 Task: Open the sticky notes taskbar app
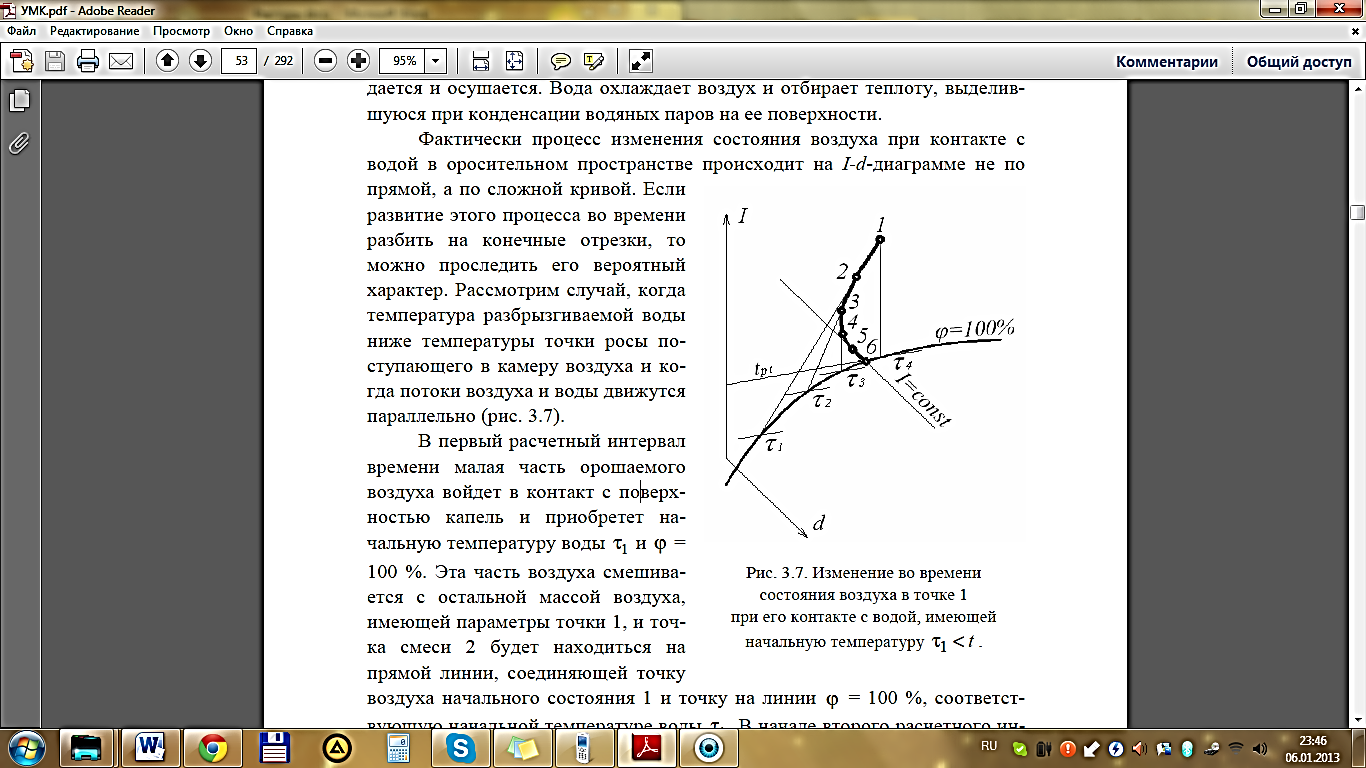pos(523,747)
